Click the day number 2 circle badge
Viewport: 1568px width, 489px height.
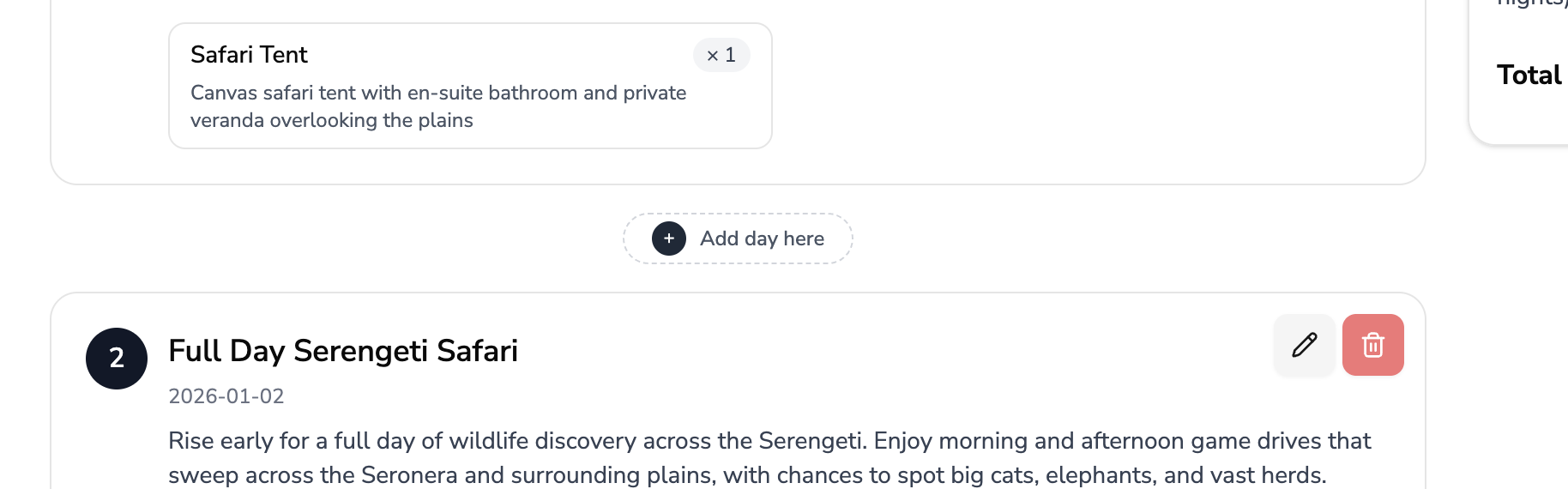click(117, 359)
